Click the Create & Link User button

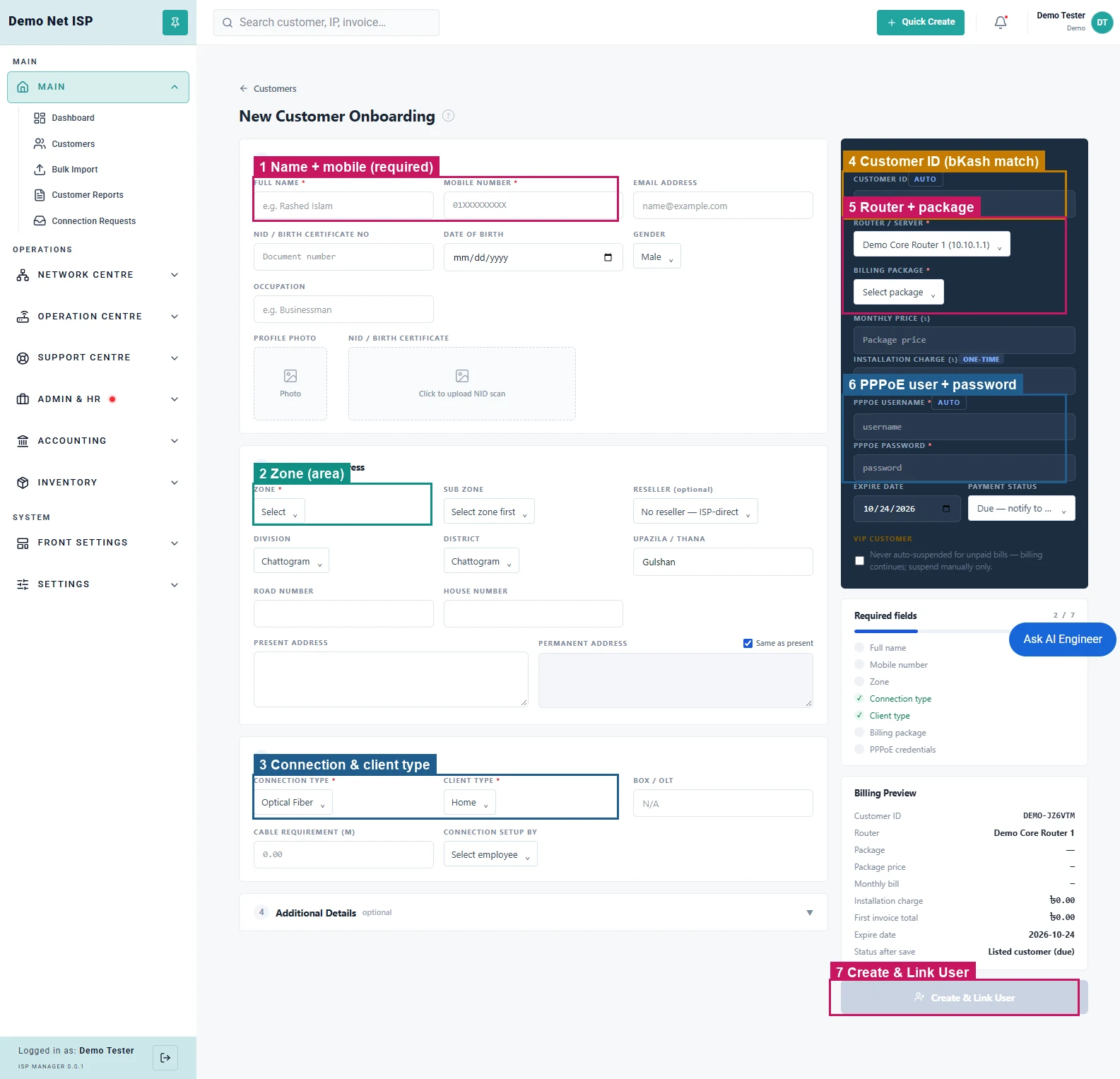click(x=965, y=998)
